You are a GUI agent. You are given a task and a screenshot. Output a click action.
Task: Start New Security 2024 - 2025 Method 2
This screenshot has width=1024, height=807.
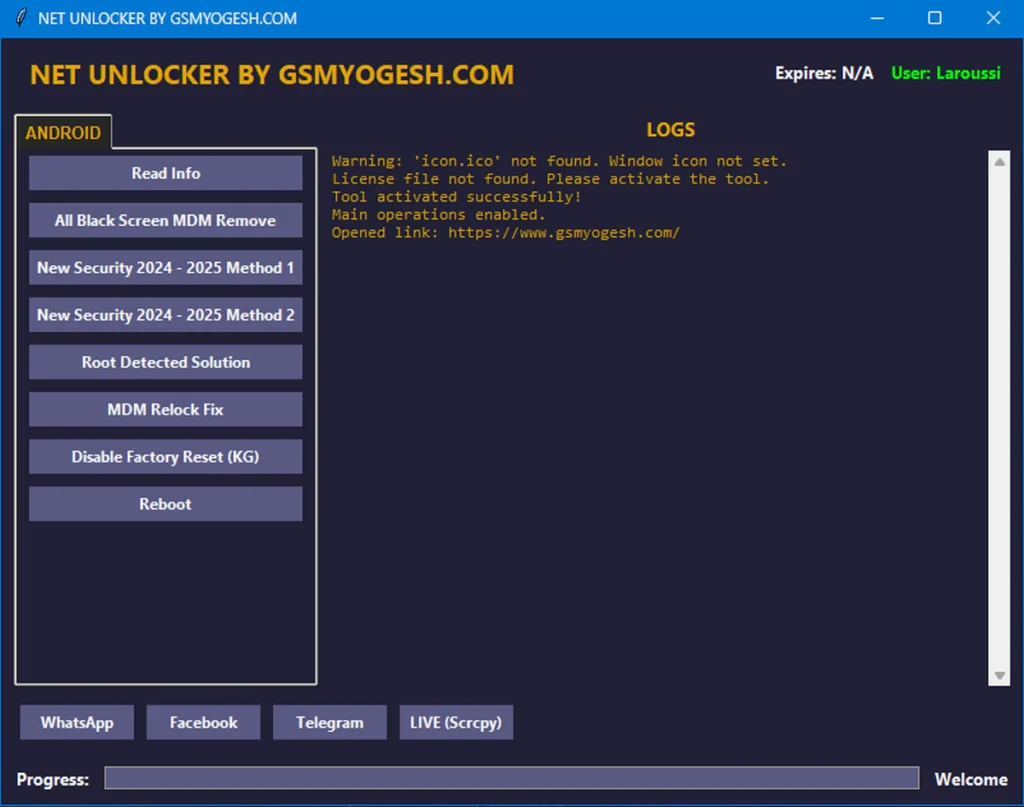[x=165, y=315]
